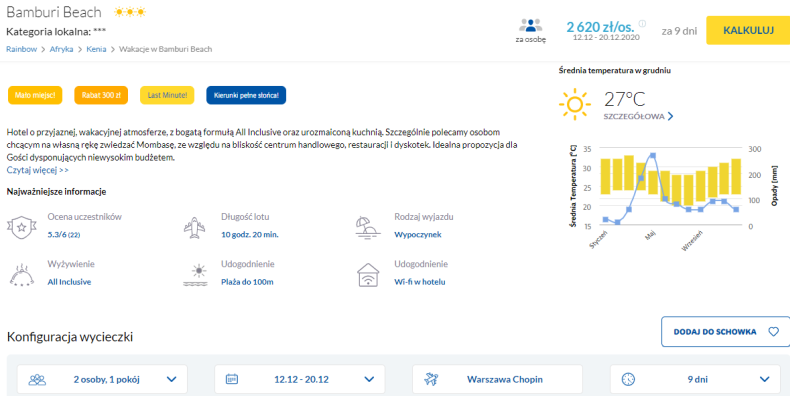Image resolution: width=790 pixels, height=396 pixels.
Task: Click the 'za osobę' people icon
Action: pos(530,25)
